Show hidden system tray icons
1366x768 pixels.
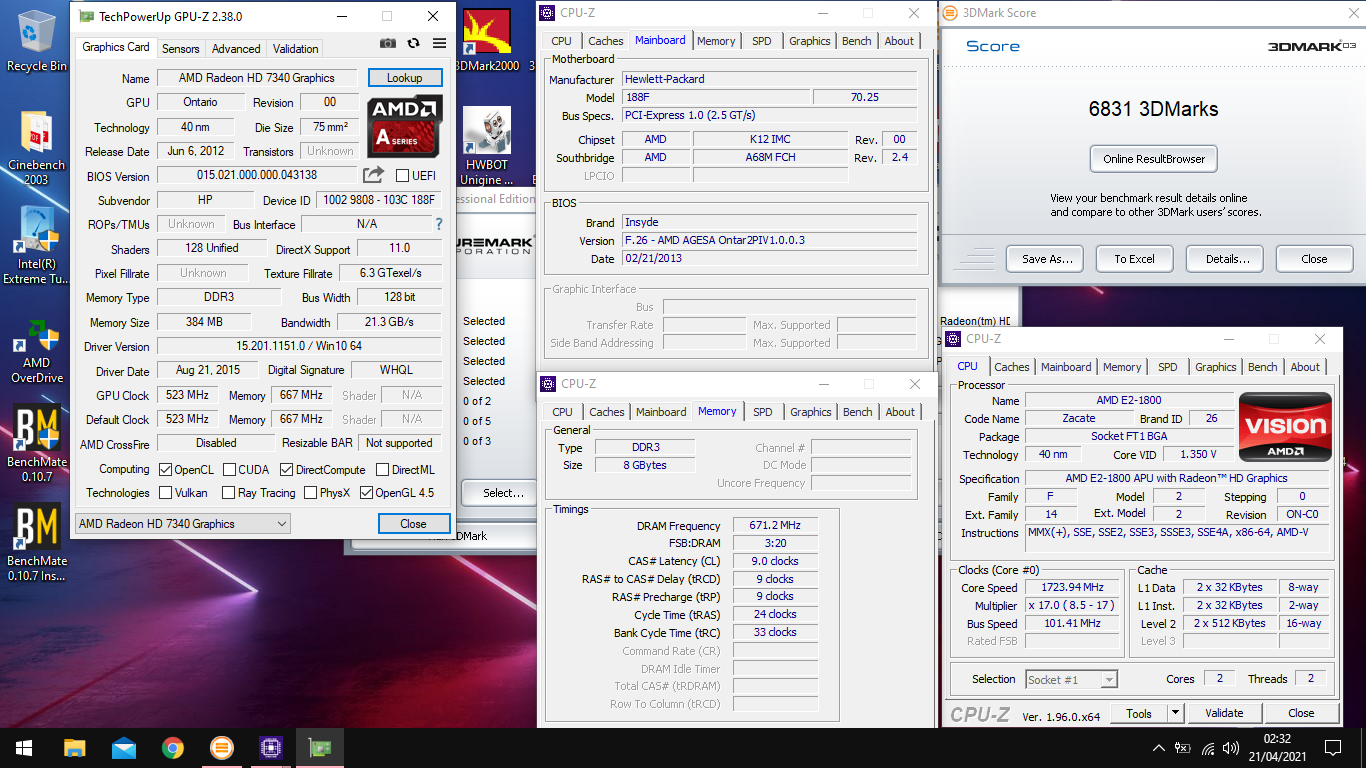(1158, 748)
